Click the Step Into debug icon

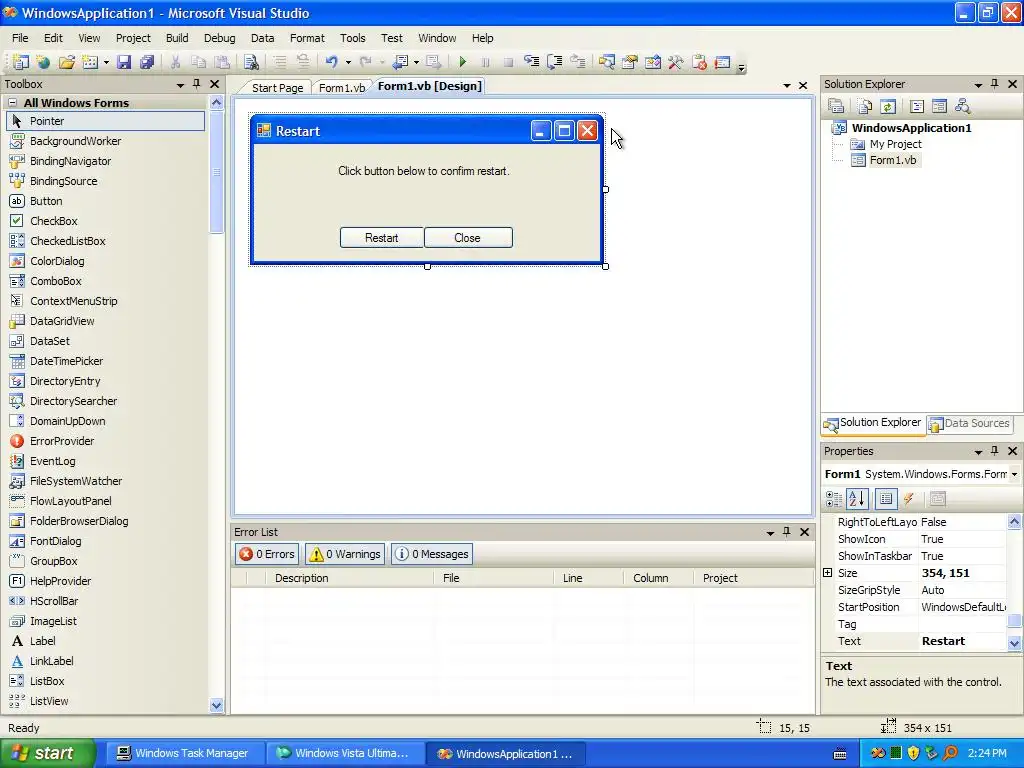pyautogui.click(x=532, y=62)
